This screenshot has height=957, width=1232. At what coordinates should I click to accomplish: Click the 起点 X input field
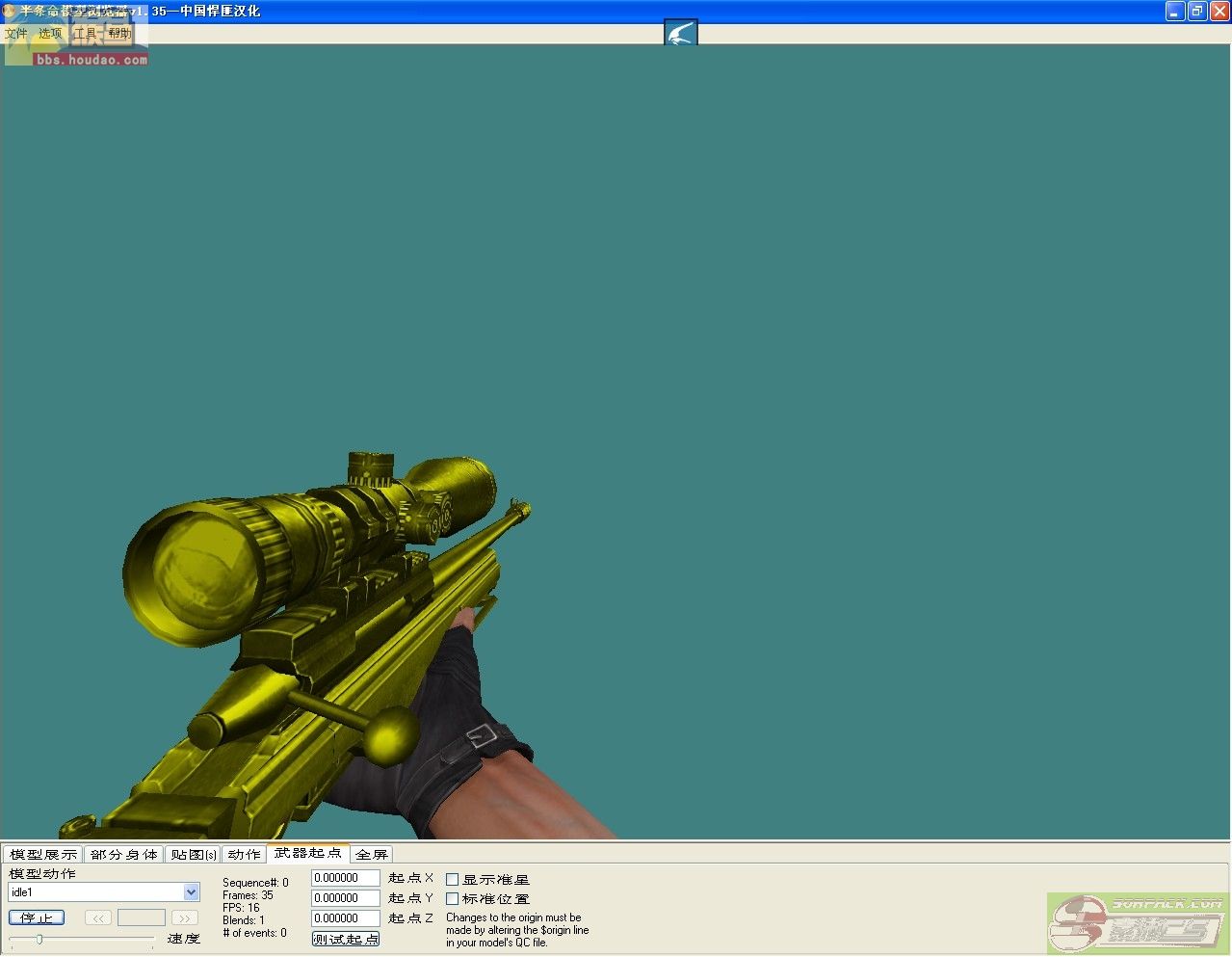(x=345, y=878)
